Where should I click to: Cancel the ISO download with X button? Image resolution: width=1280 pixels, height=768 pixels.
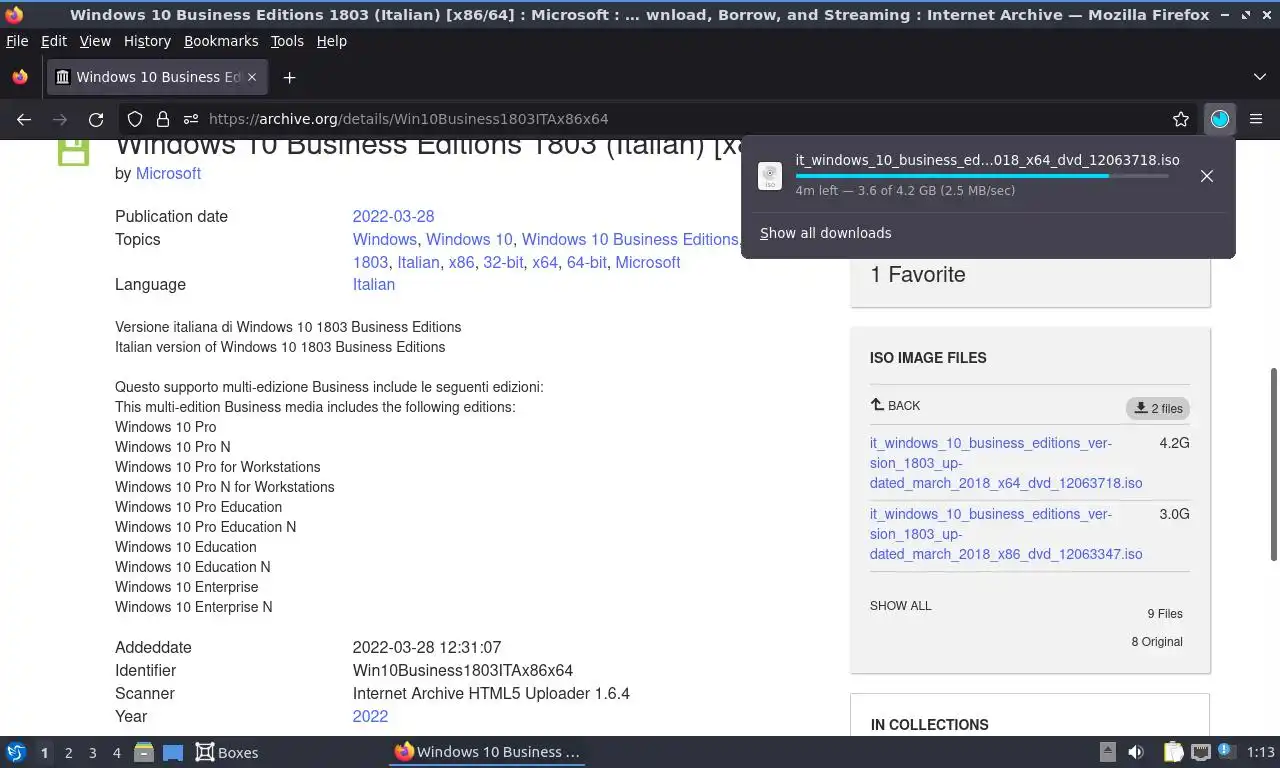[x=1207, y=176]
